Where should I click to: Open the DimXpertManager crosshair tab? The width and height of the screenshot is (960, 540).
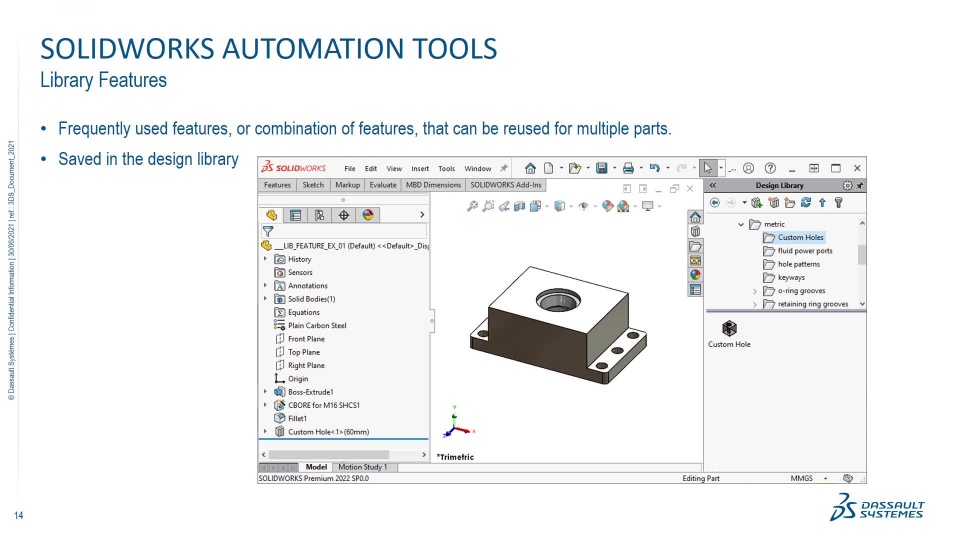[343, 215]
